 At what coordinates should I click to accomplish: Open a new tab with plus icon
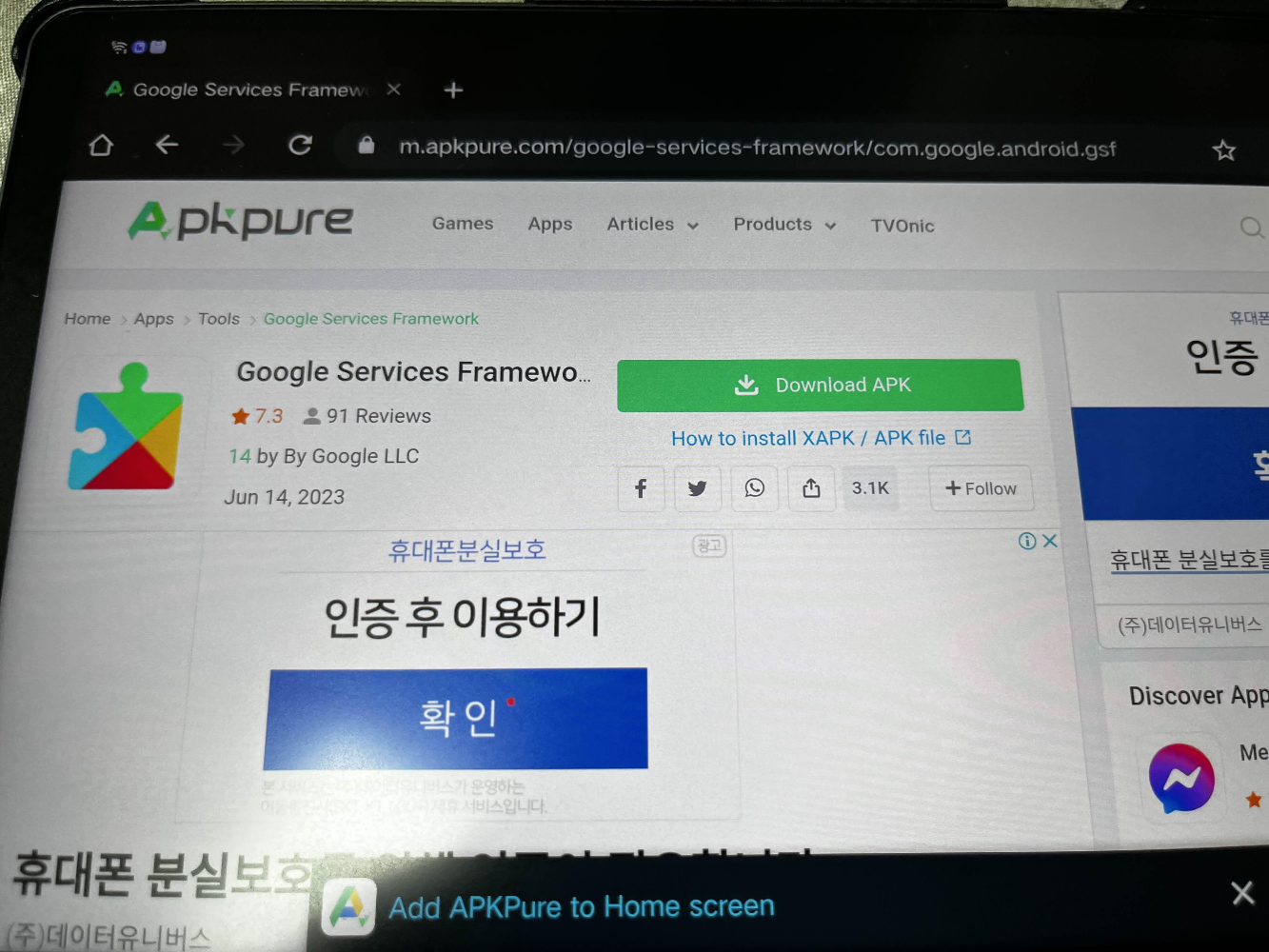coord(453,89)
